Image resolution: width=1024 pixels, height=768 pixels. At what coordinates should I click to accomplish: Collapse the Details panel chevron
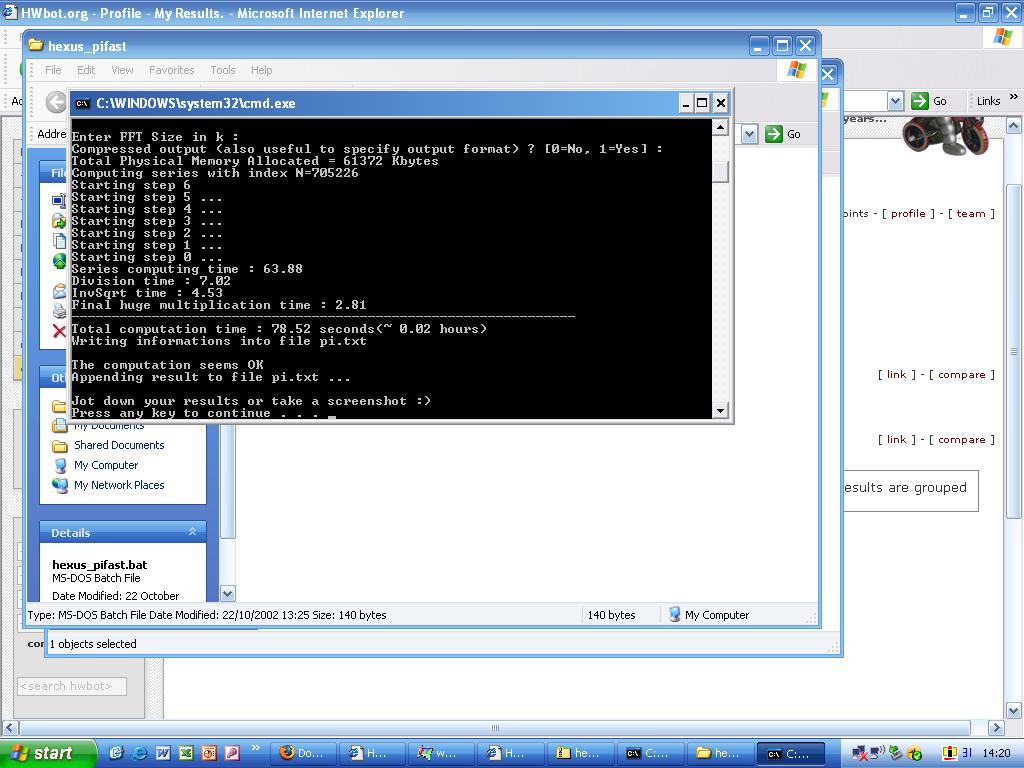tap(192, 532)
